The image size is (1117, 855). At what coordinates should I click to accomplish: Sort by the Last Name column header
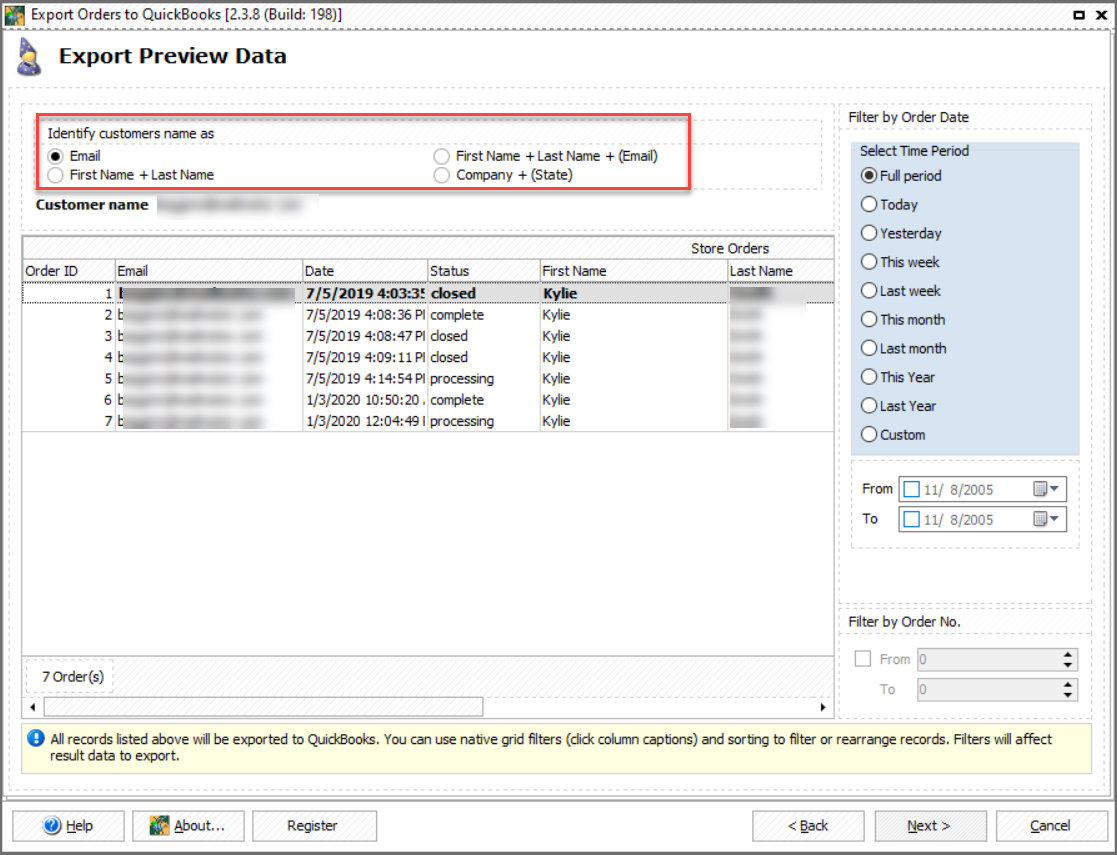780,271
